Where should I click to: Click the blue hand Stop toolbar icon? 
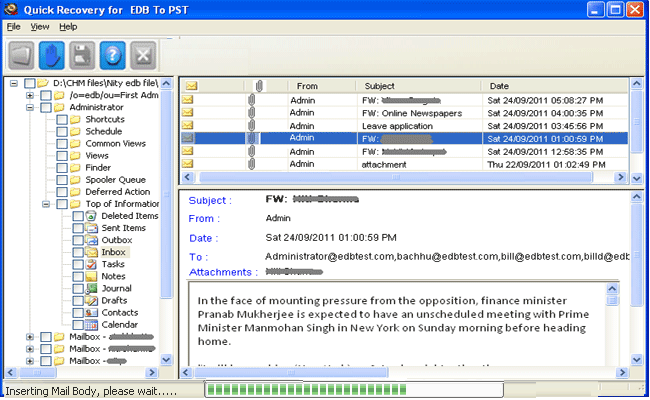[x=52, y=55]
